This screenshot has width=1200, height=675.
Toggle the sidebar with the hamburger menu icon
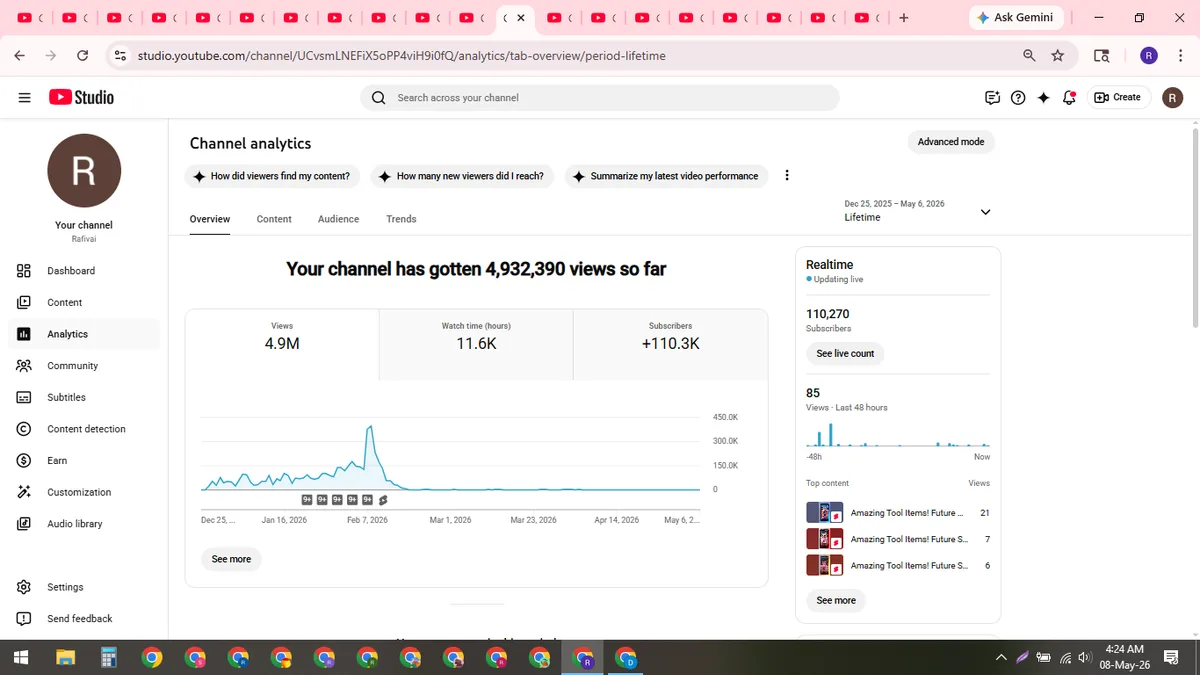[24, 97]
